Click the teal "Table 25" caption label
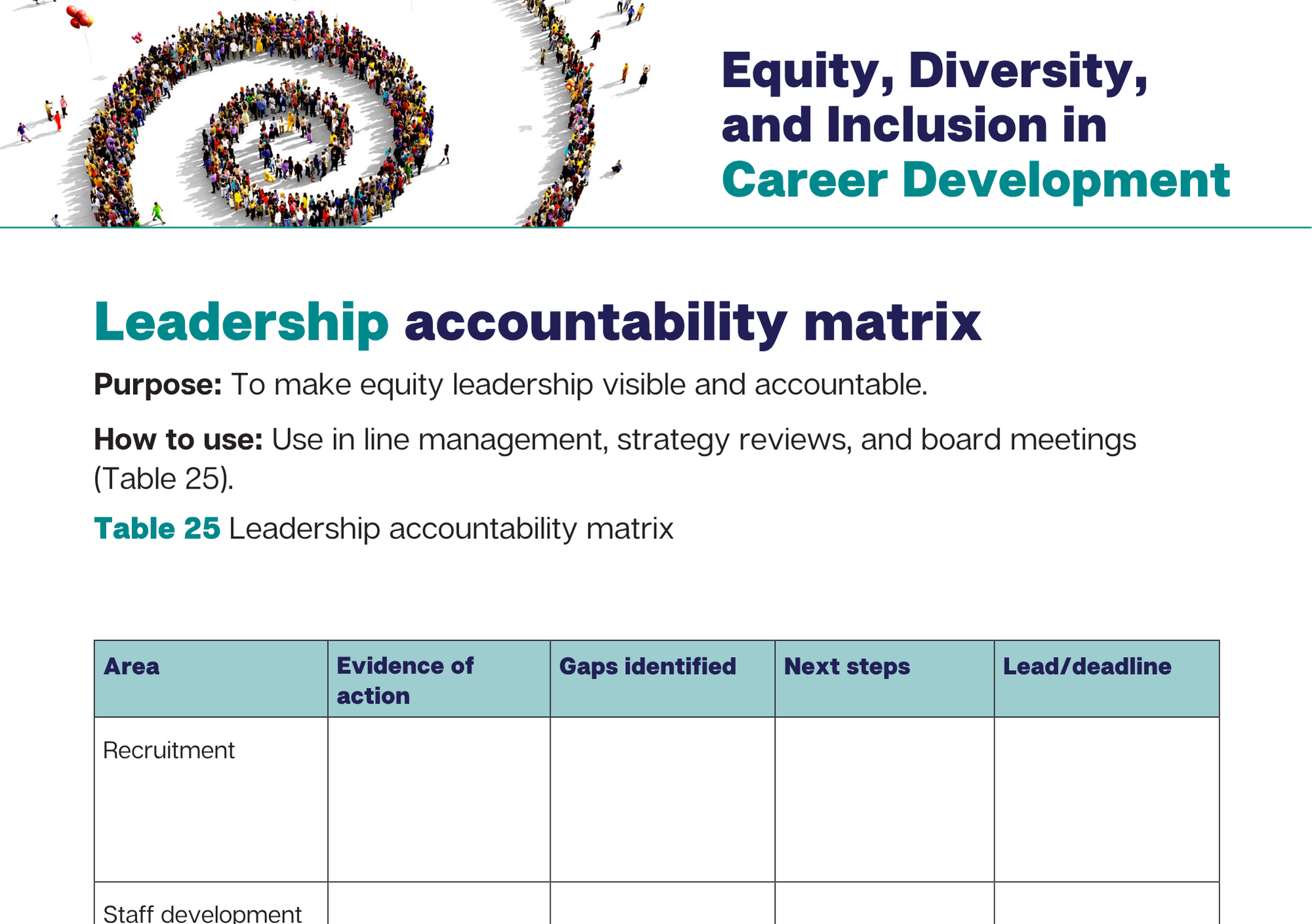 click(x=157, y=529)
